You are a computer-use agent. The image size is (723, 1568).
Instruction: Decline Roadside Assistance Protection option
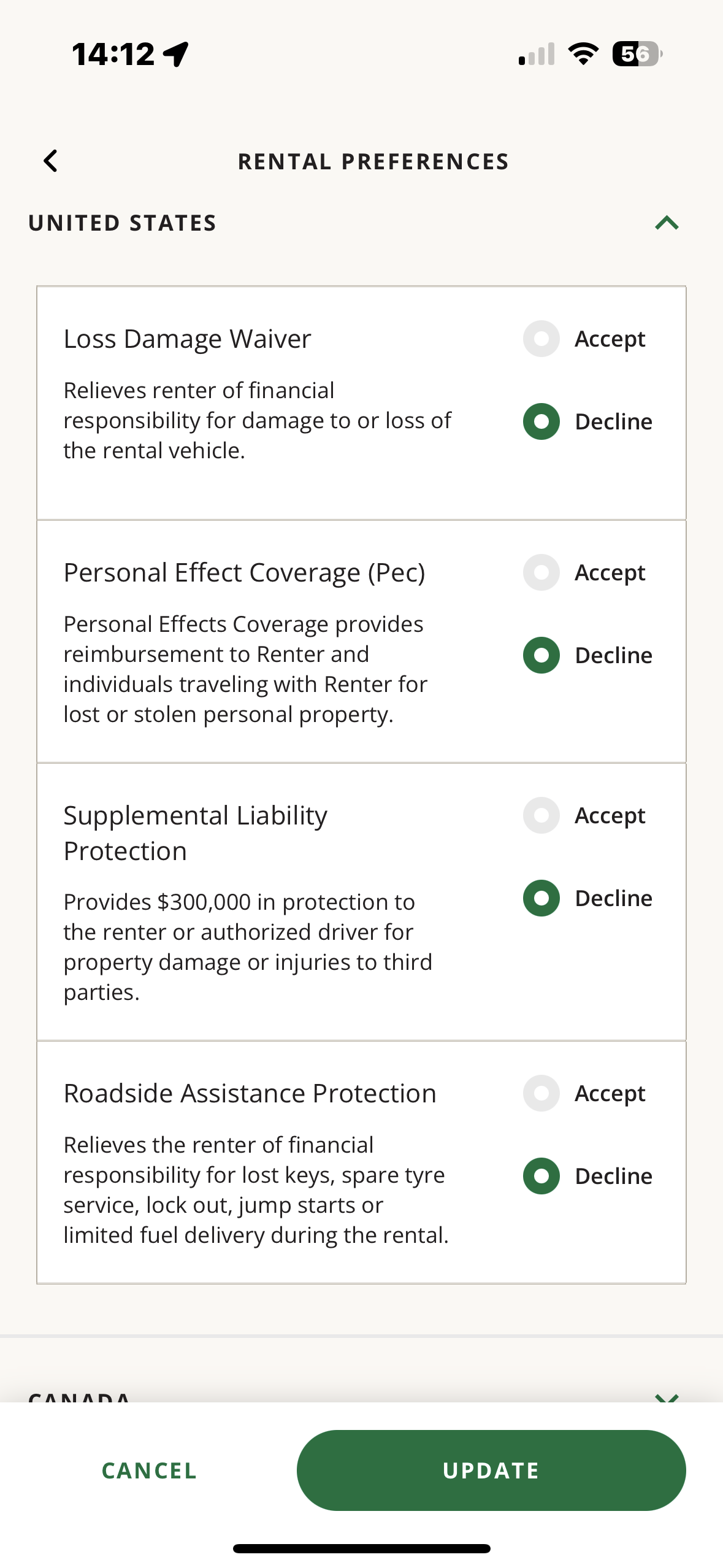click(x=541, y=1176)
